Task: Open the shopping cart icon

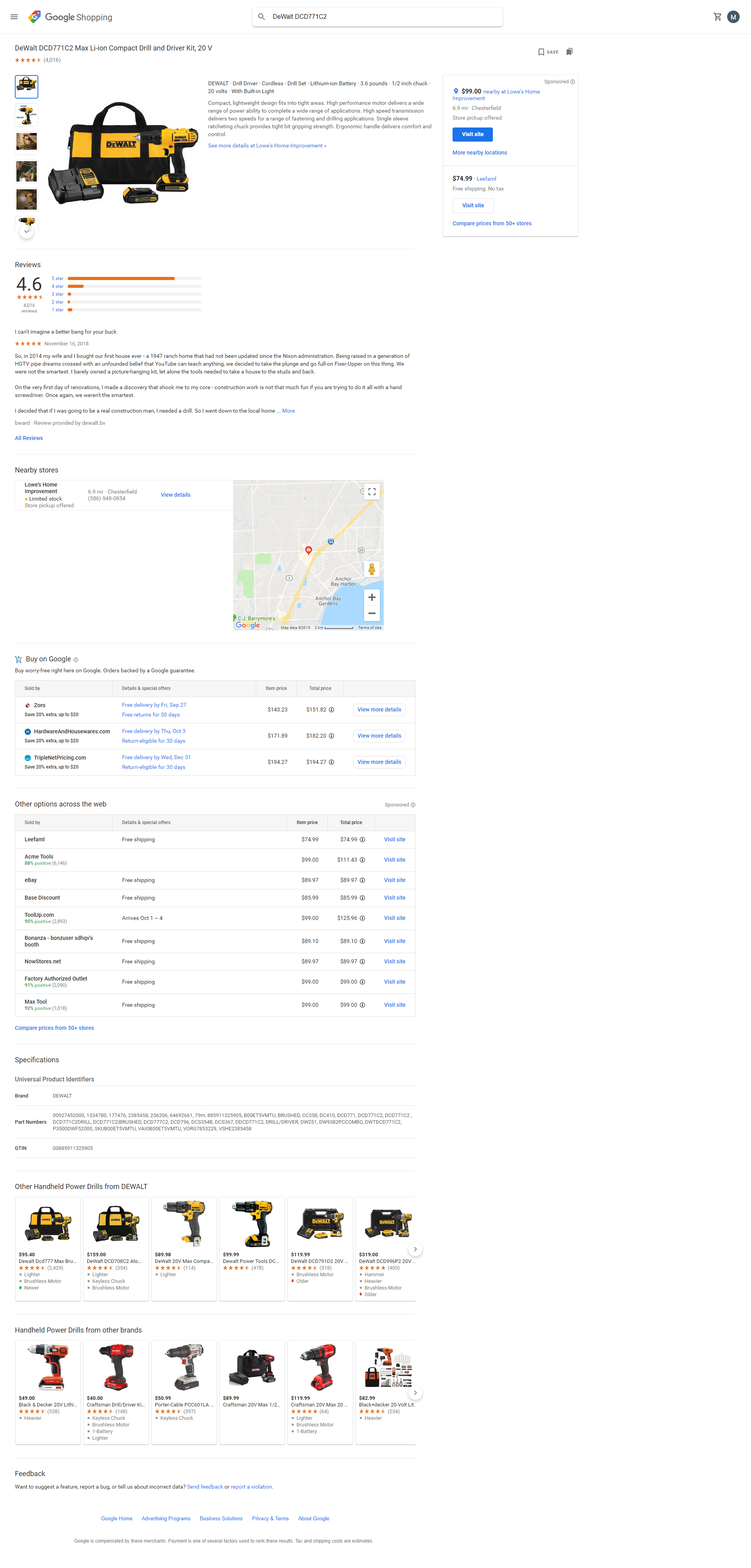Action: click(x=717, y=17)
